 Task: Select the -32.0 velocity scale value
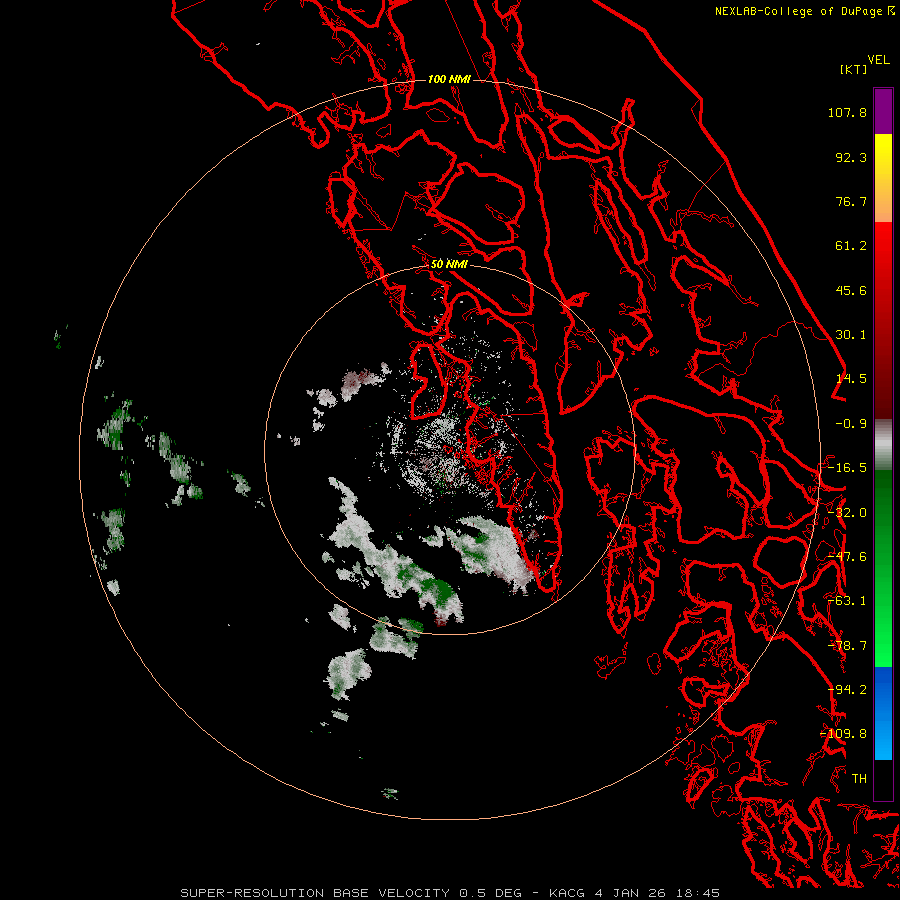(847, 513)
